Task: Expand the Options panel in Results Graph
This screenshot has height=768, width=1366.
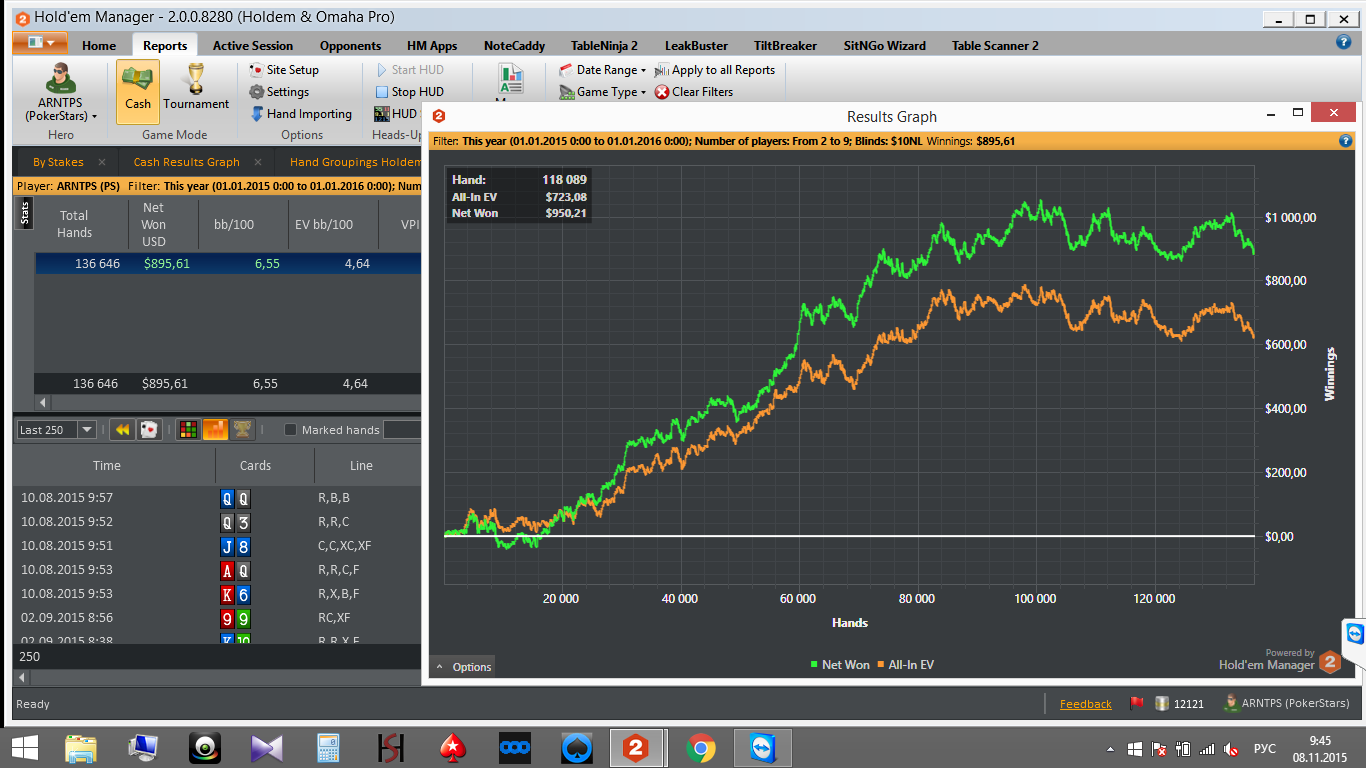Action: (463, 667)
